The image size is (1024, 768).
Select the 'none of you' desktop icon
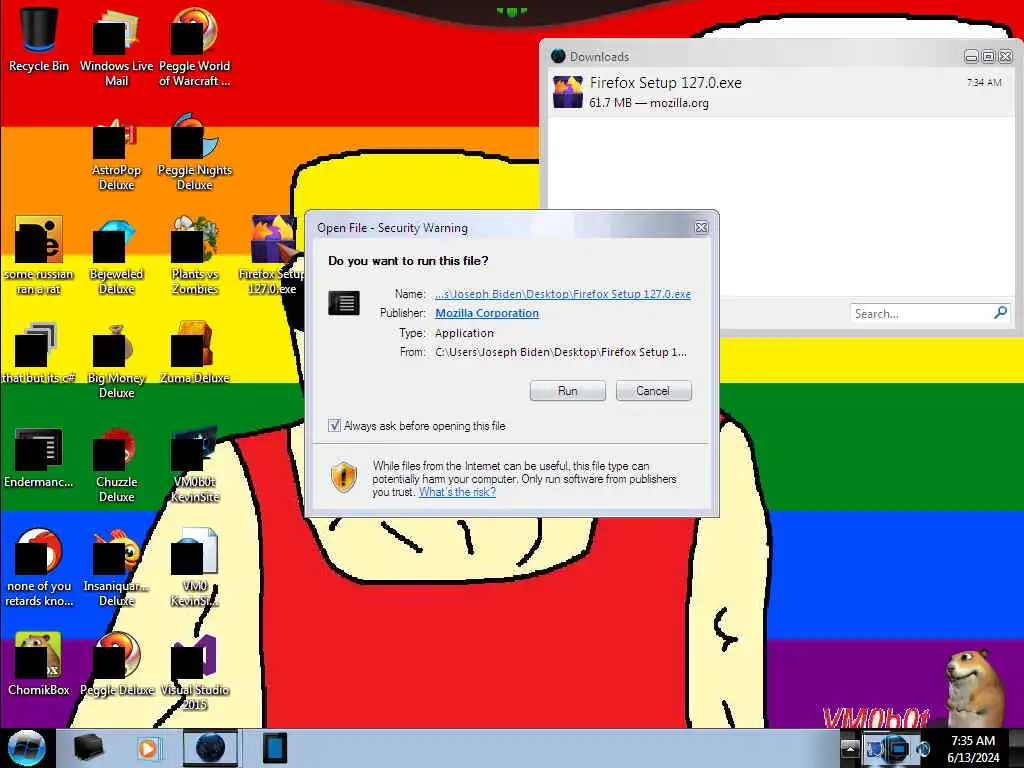pyautogui.click(x=39, y=568)
